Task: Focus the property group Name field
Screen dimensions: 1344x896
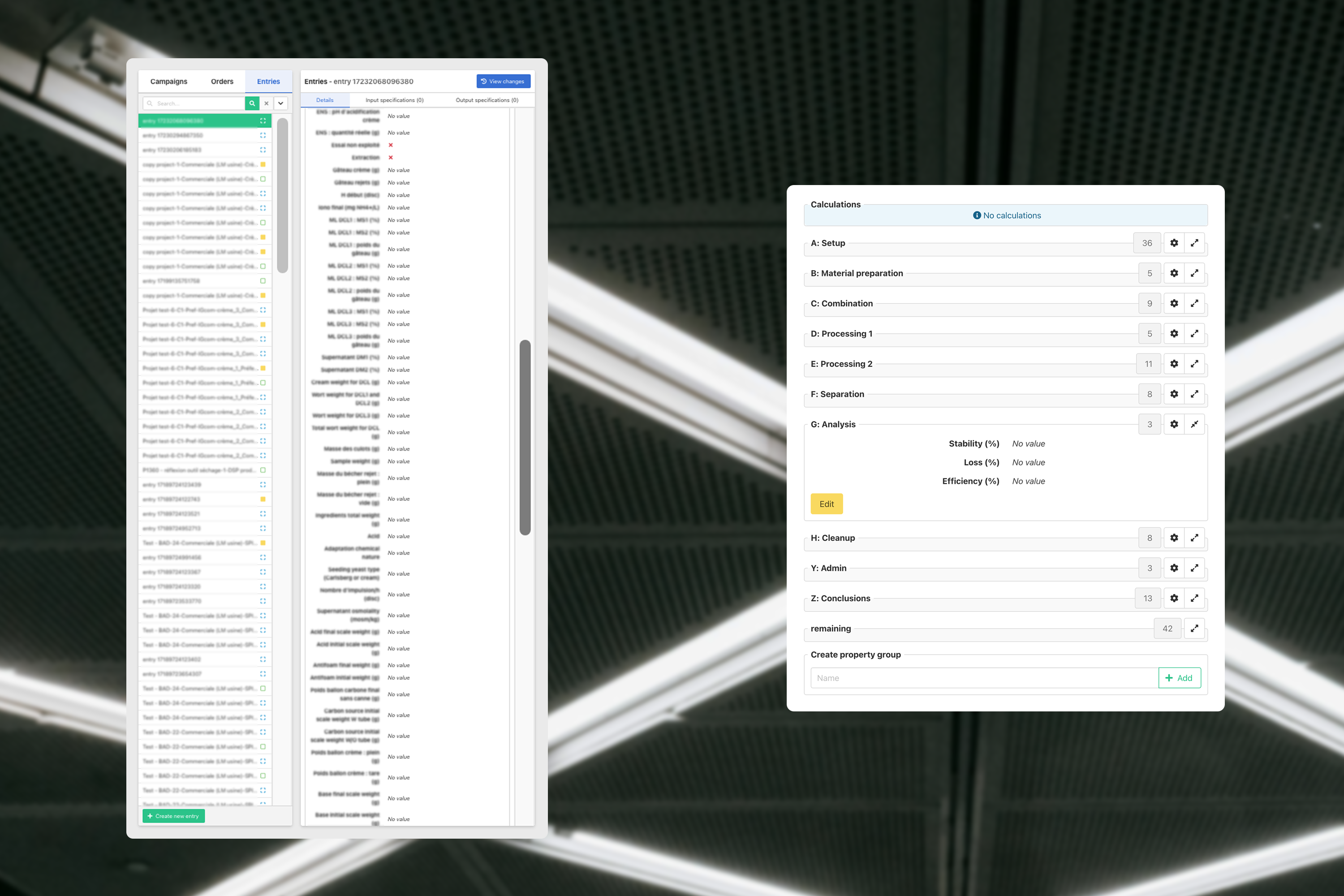Action: pyautogui.click(x=985, y=678)
